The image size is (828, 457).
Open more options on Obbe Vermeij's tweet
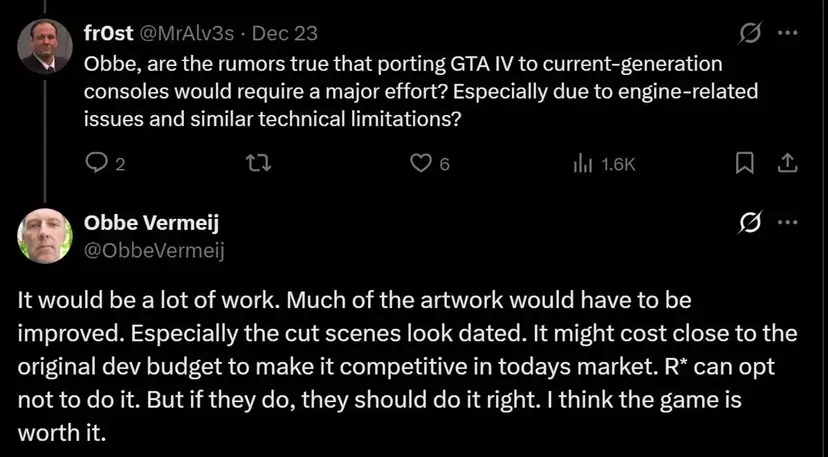point(788,221)
